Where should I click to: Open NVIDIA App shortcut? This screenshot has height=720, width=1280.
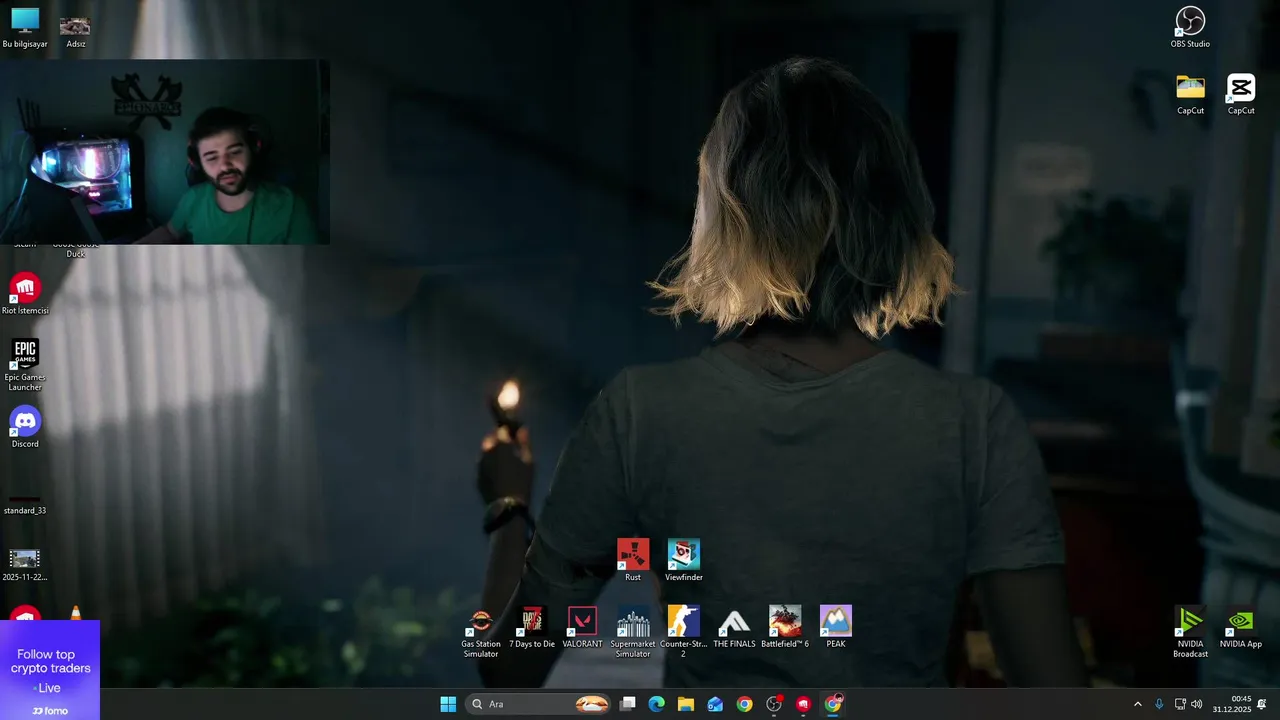coord(1241,627)
